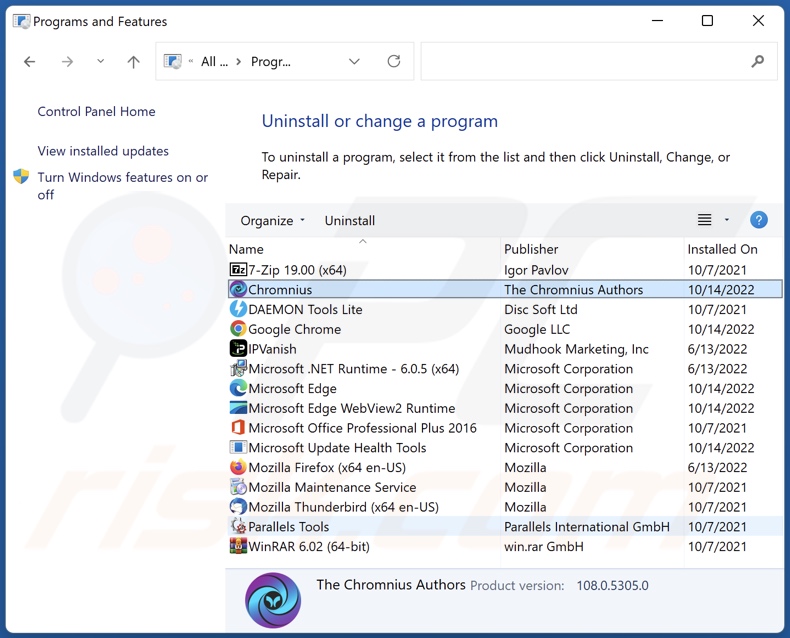Open the Organize dropdown menu
Screen dimensions: 790x638
(x=273, y=221)
